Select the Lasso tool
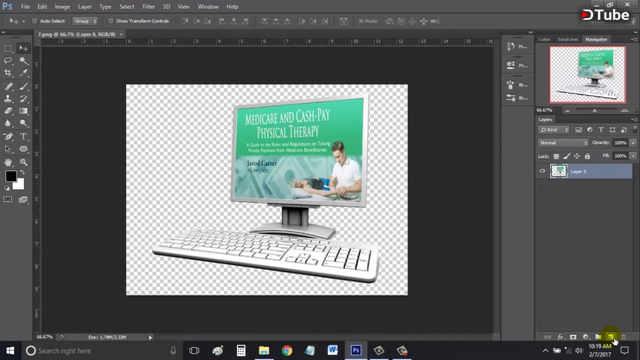The width and height of the screenshot is (640, 360). (8, 61)
